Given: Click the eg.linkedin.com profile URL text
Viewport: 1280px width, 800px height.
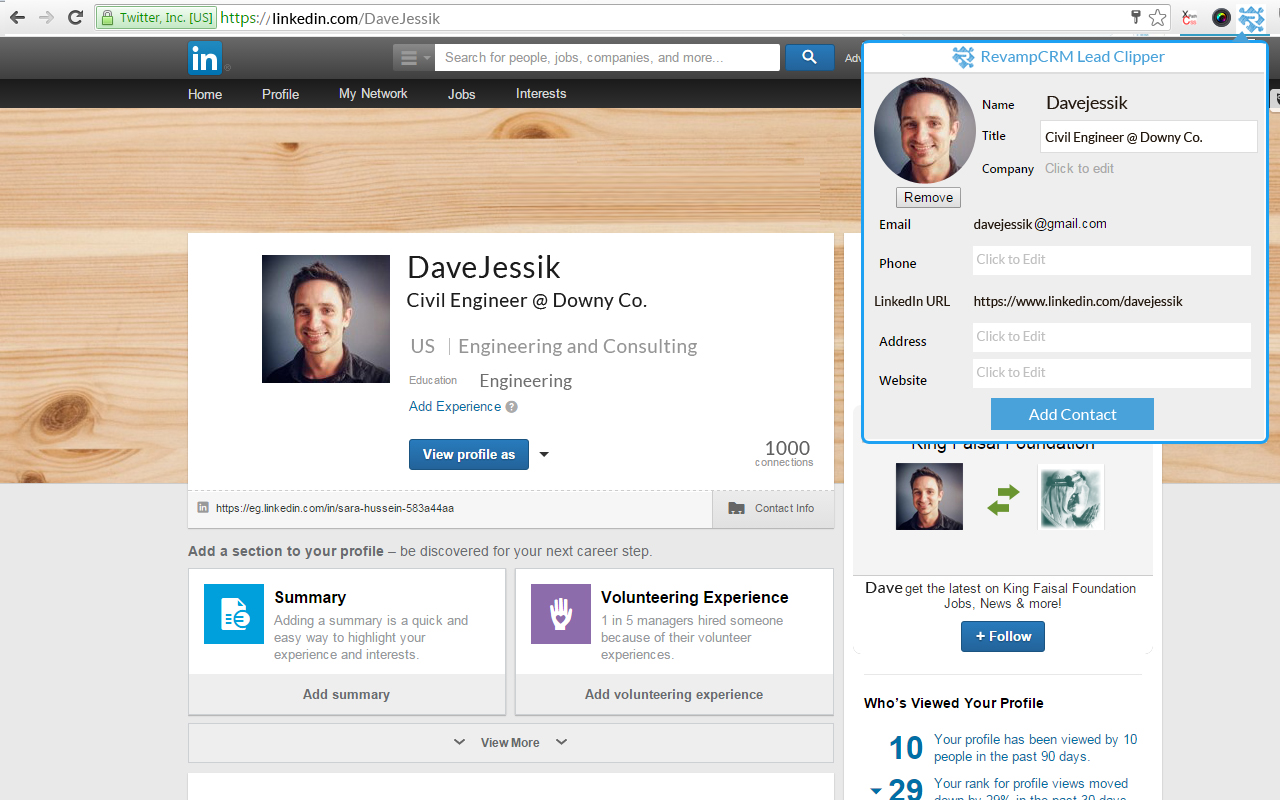Looking at the screenshot, I should click(x=335, y=508).
